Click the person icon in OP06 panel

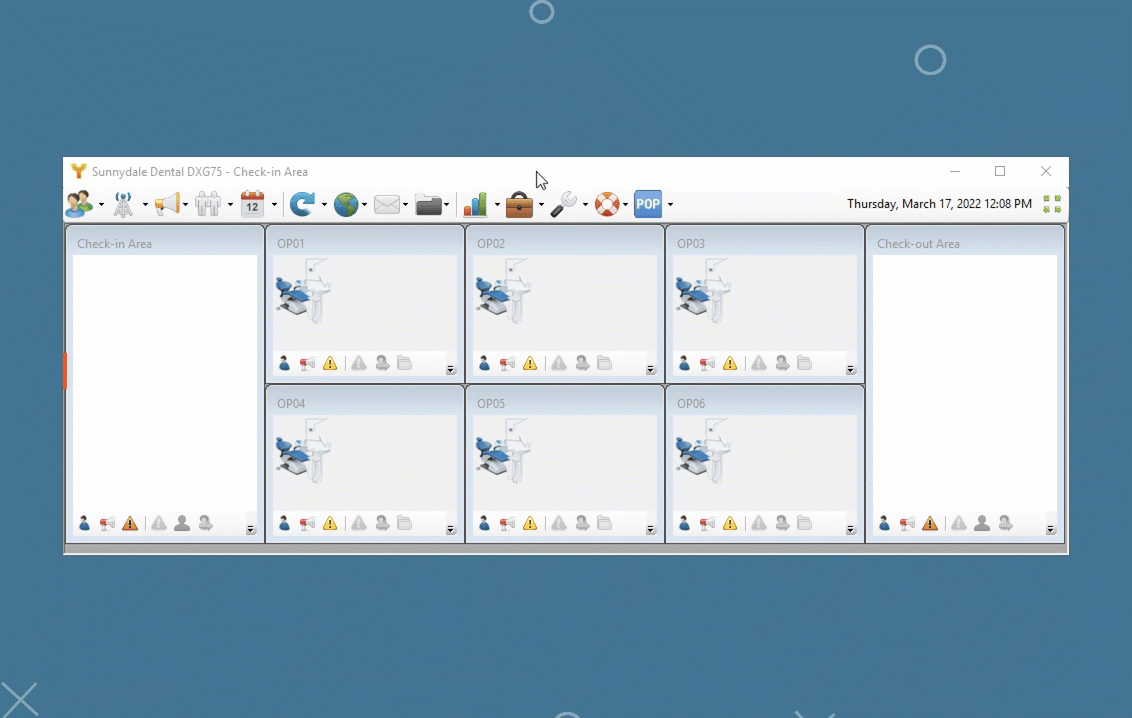684,523
